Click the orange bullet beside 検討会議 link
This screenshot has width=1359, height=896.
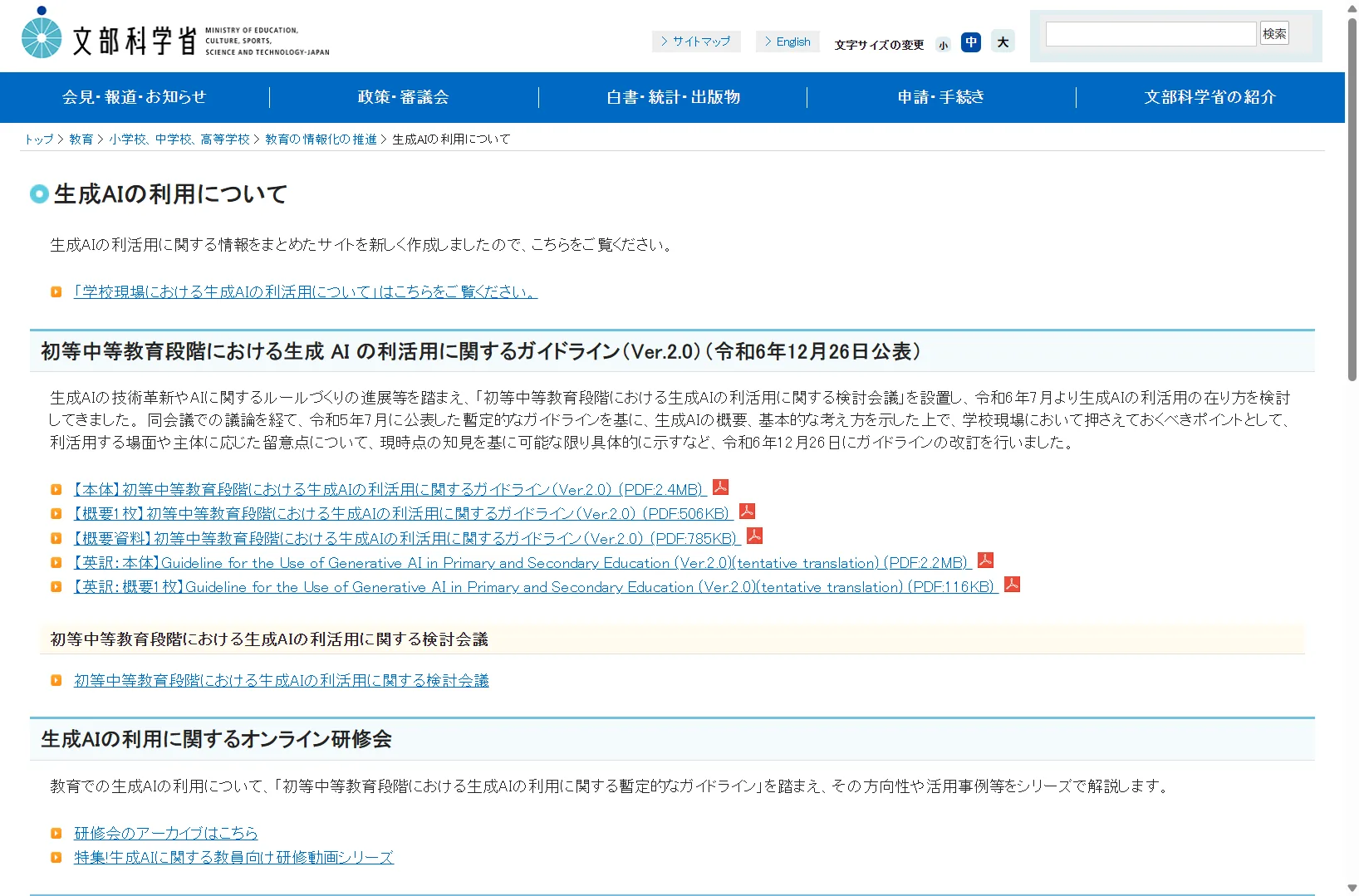[56, 681]
